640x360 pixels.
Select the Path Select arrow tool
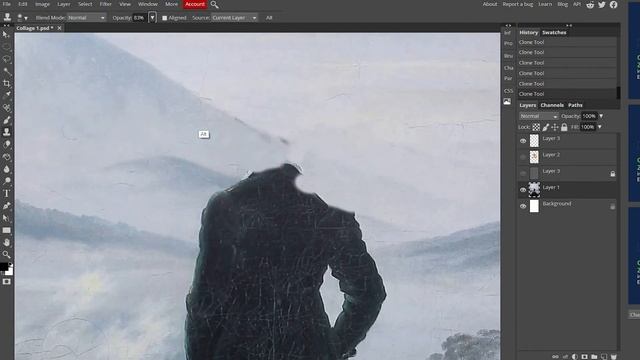pos(6,218)
